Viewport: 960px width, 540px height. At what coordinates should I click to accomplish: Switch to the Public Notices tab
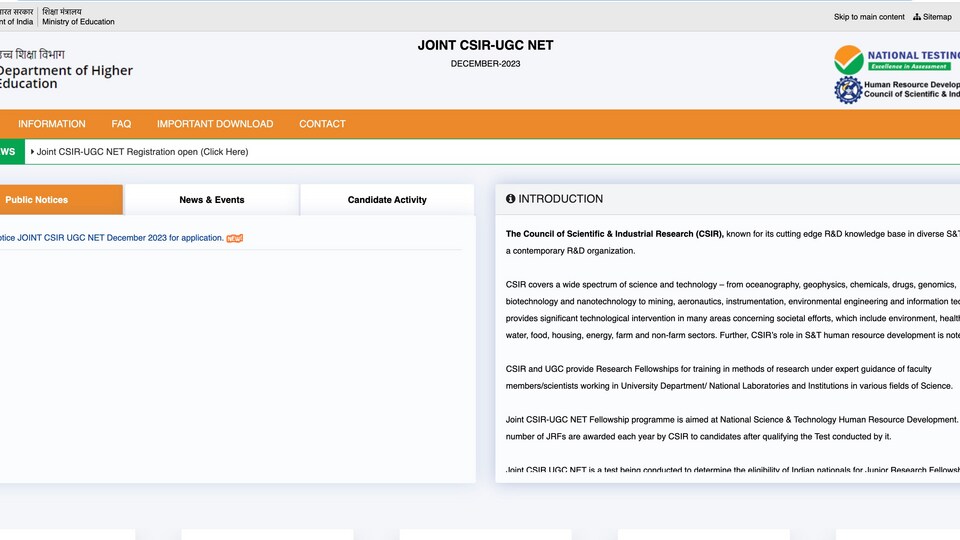click(61, 200)
